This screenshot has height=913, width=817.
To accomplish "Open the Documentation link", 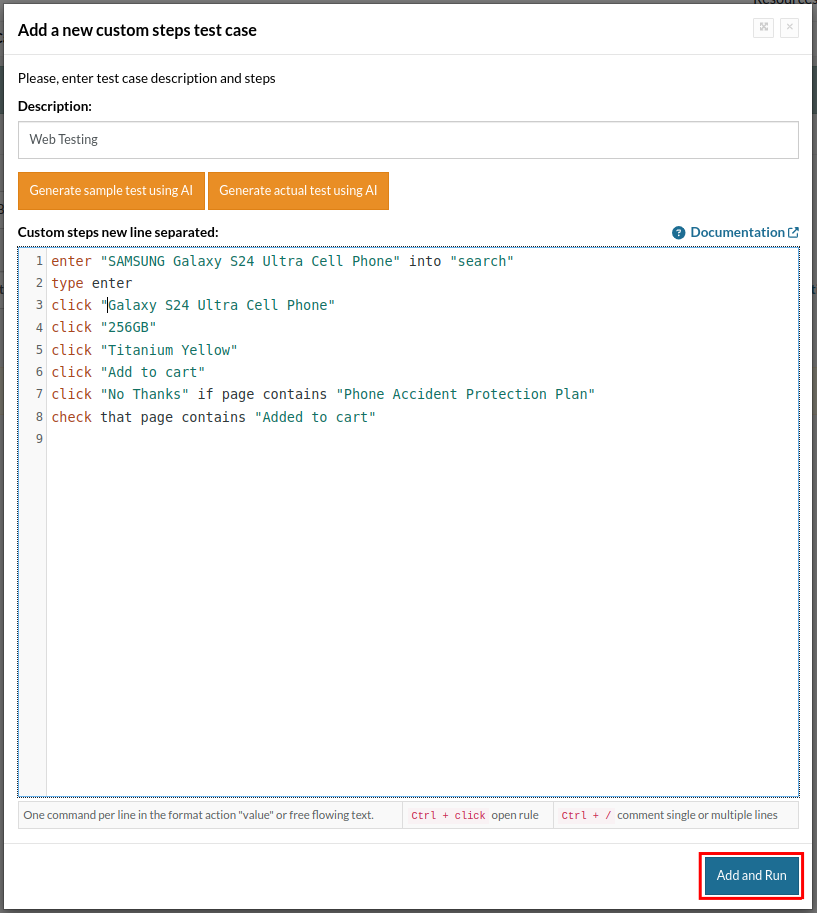I will tap(737, 232).
